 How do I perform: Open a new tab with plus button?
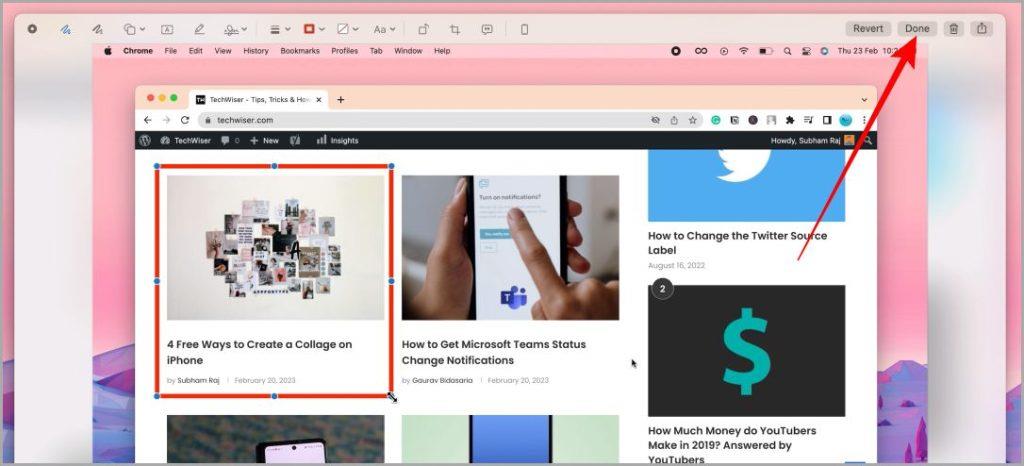(x=340, y=100)
